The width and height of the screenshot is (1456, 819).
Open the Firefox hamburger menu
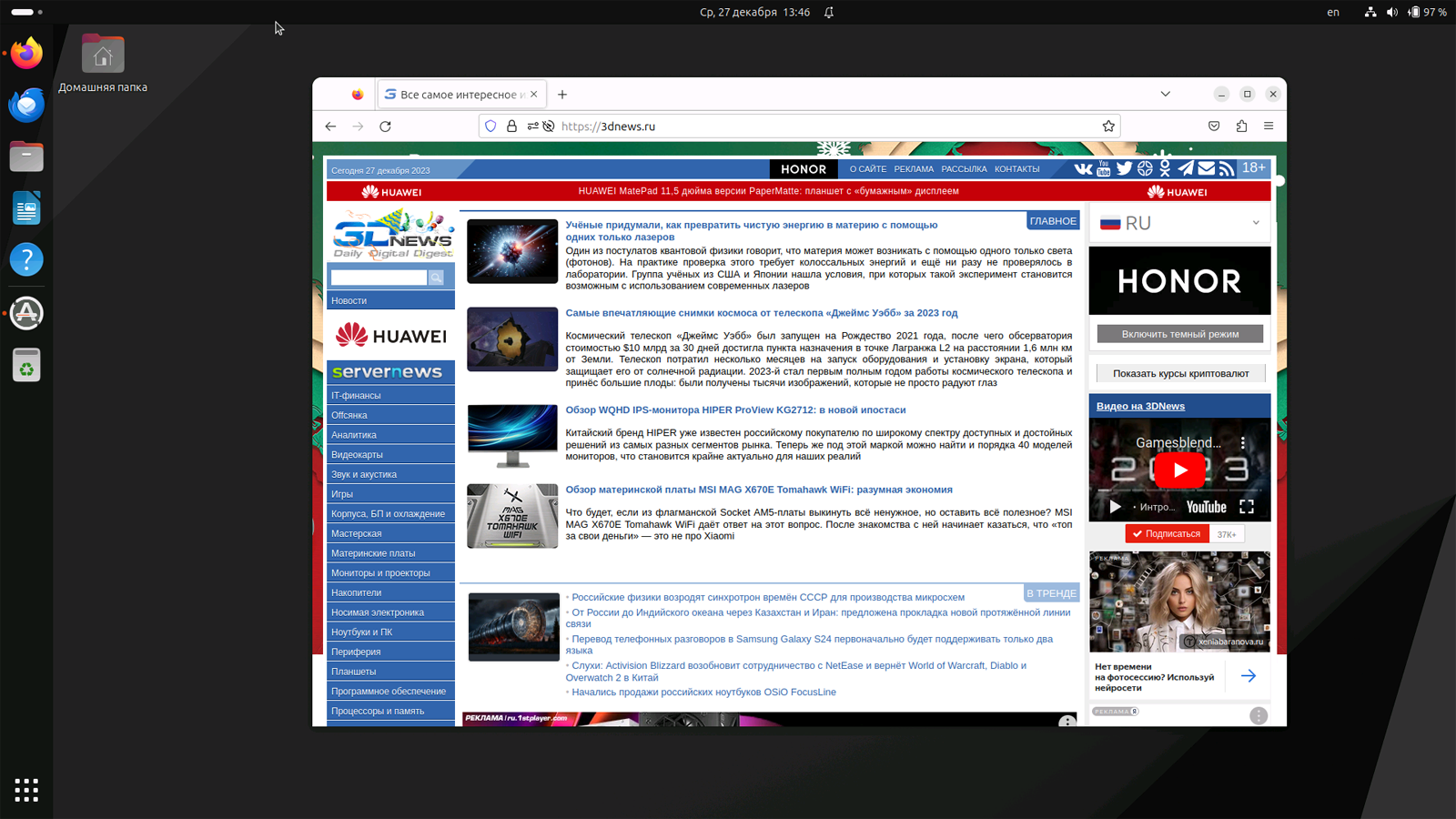tap(1269, 126)
